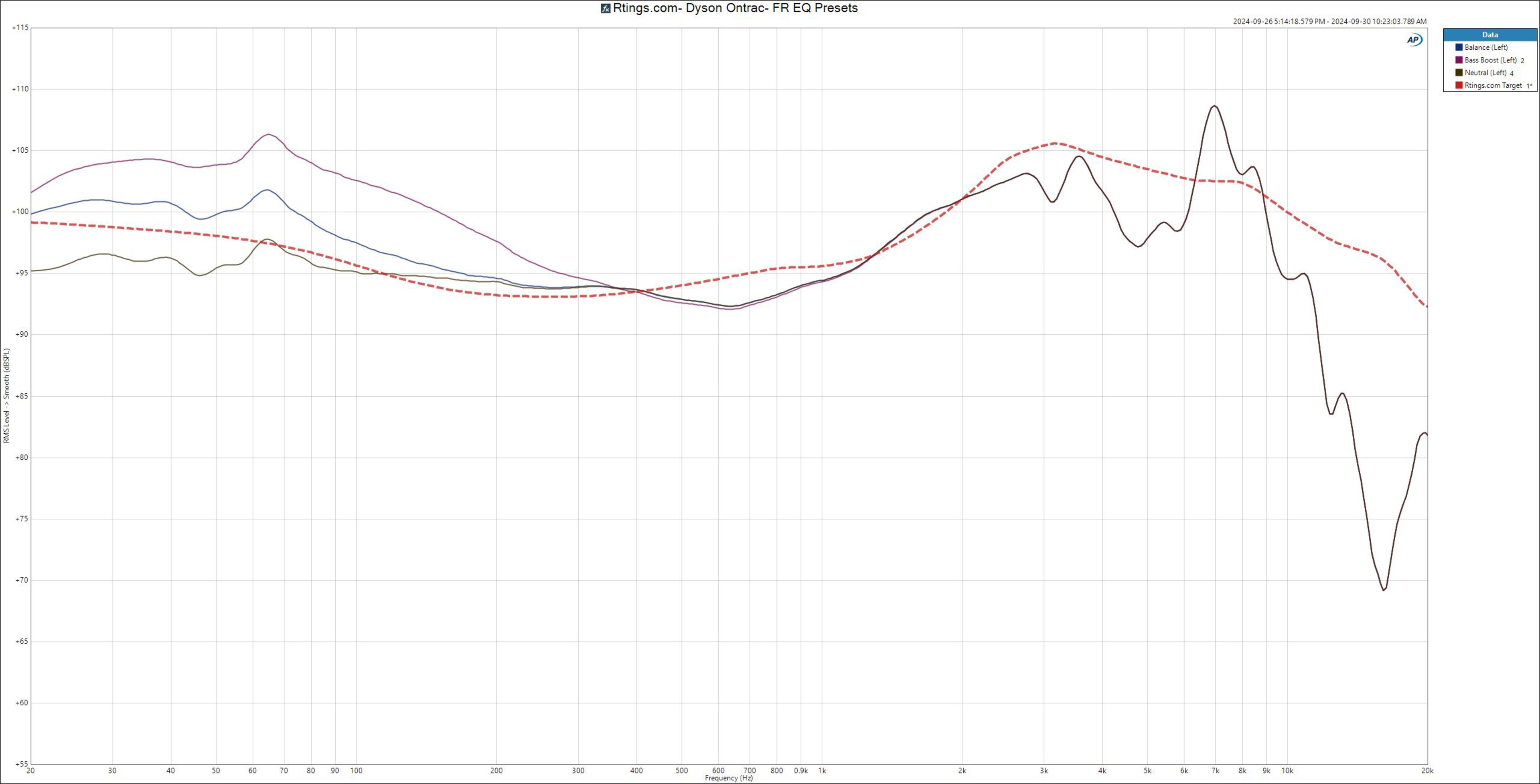This screenshot has width=1540, height=784.
Task: Click the purple Bass Boost legend swatch
Action: click(1459, 60)
